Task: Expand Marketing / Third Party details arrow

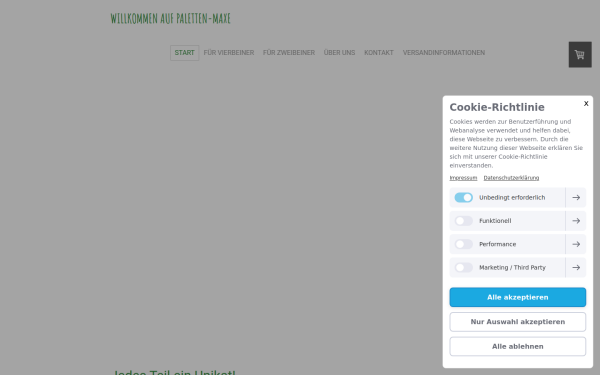Action: [576, 267]
